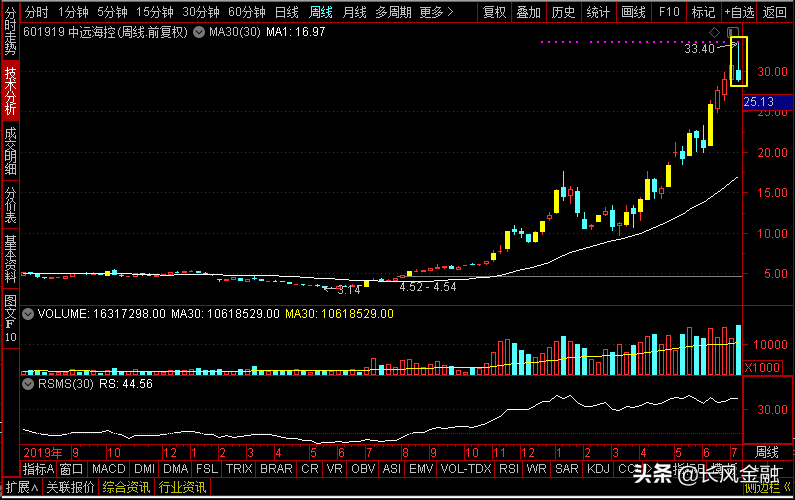This screenshot has height=500, width=795.
Task: Open the 综合资讯 link
Action: tap(127, 487)
